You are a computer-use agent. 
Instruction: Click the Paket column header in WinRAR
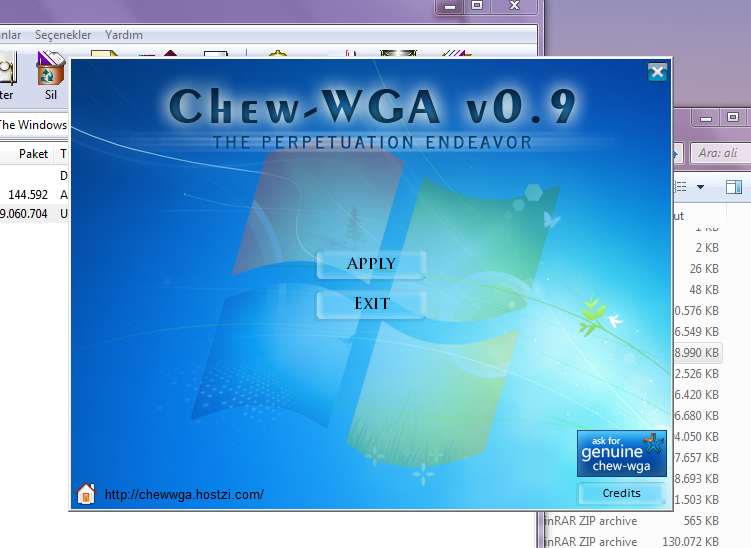pos(34,154)
